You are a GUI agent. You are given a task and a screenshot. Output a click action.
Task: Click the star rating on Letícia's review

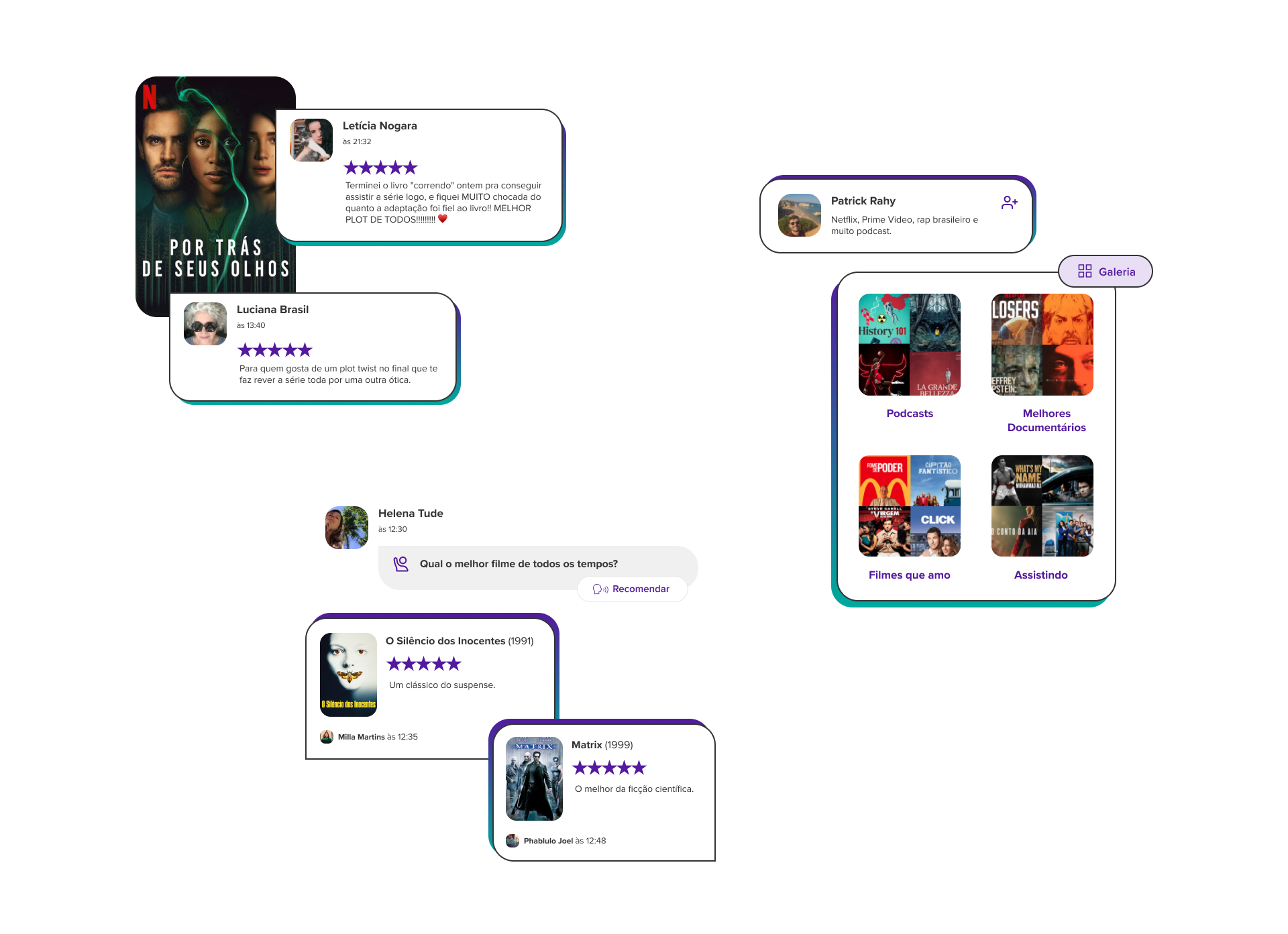pyautogui.click(x=381, y=168)
